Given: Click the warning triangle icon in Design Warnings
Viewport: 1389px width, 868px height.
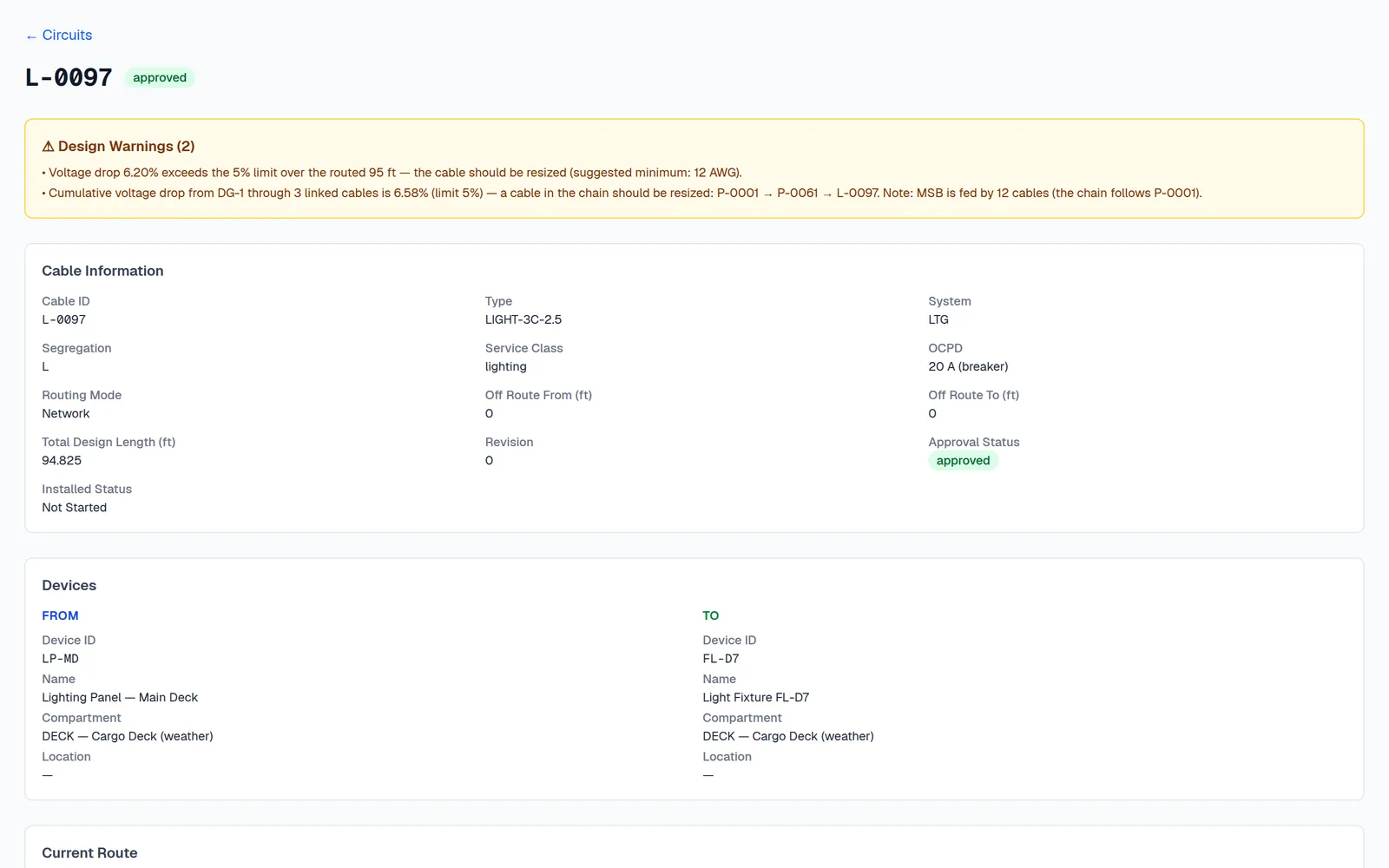Looking at the screenshot, I should [x=49, y=147].
